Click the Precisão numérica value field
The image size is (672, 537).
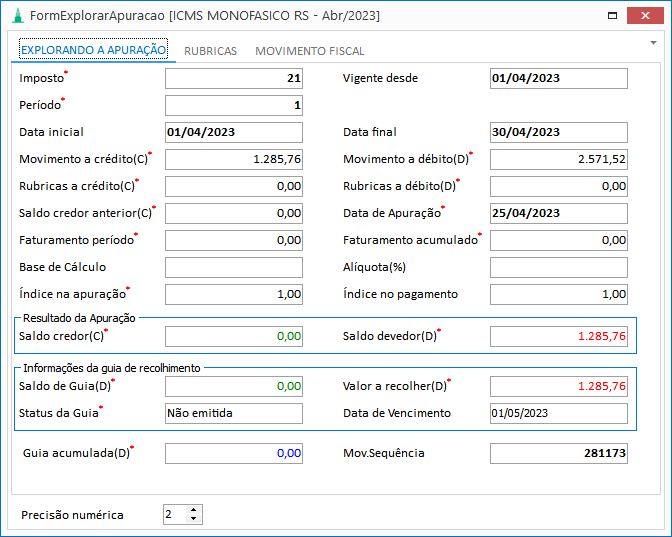pos(175,514)
